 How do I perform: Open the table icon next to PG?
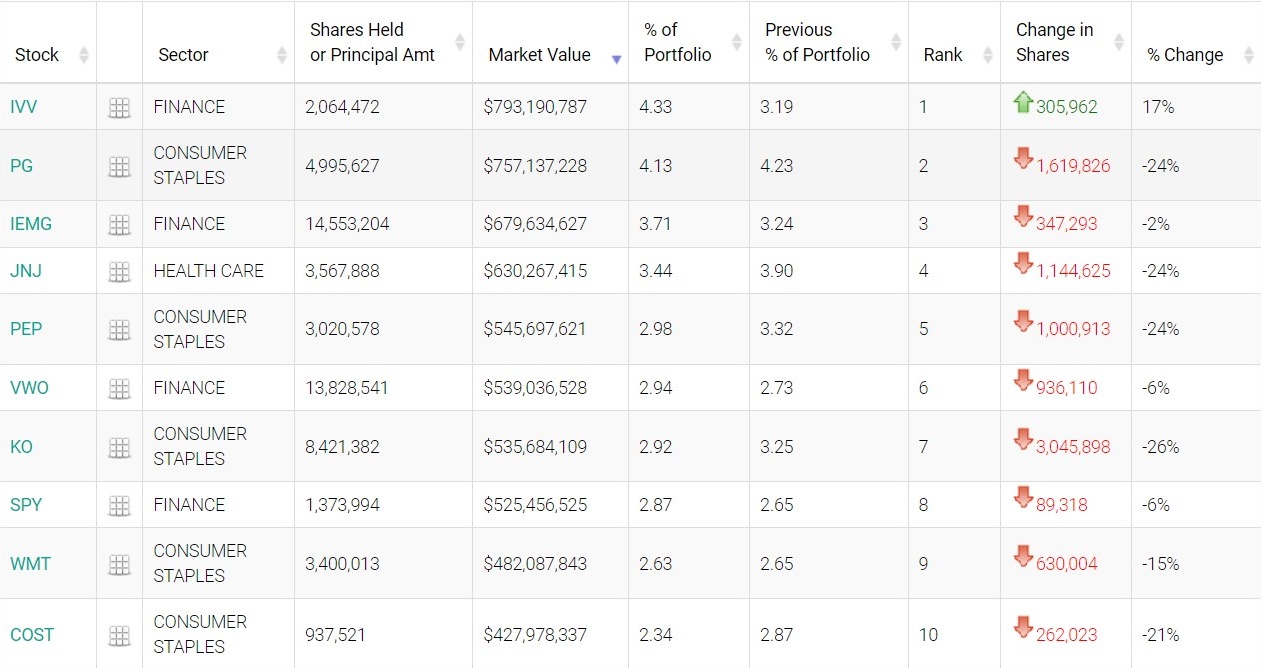coord(119,167)
